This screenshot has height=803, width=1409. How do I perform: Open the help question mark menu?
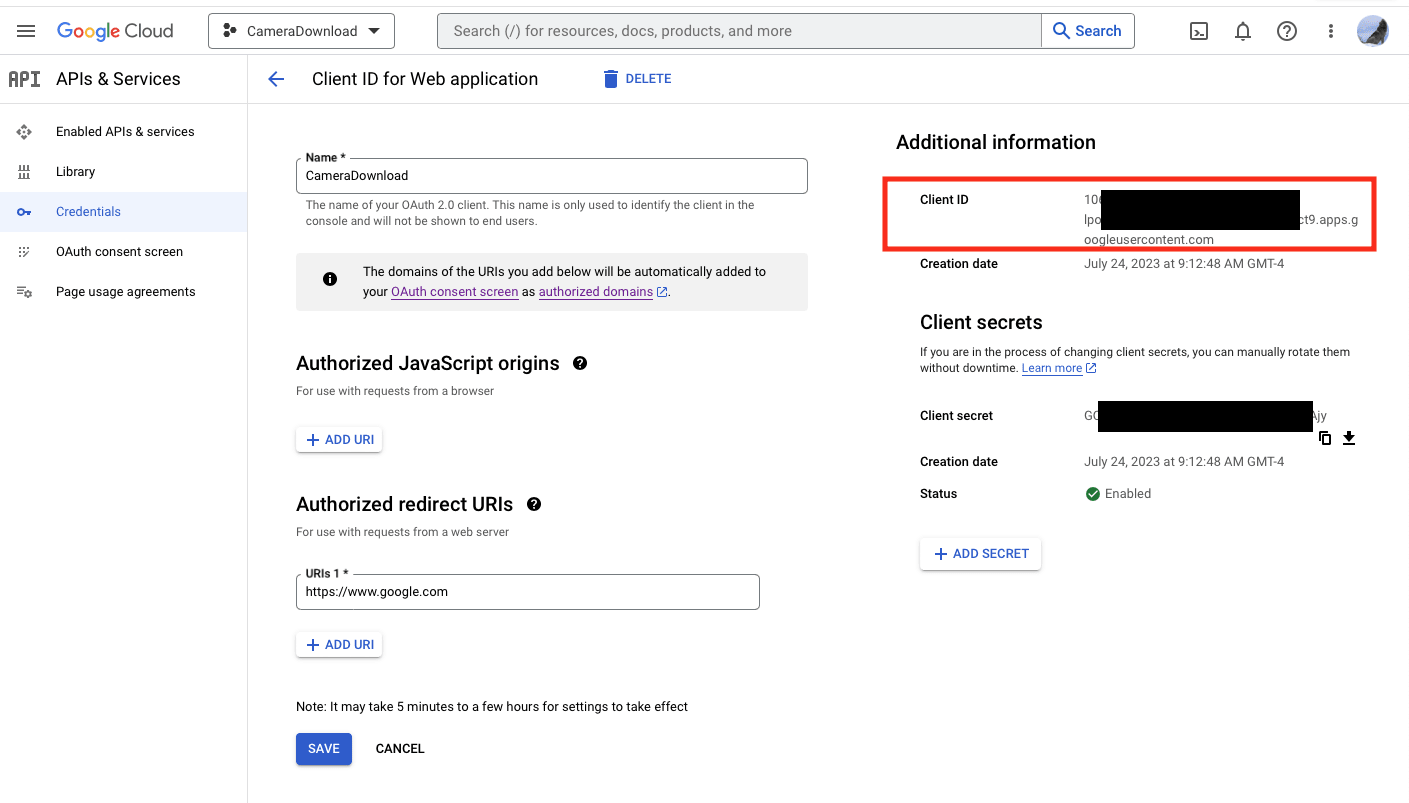click(1287, 31)
